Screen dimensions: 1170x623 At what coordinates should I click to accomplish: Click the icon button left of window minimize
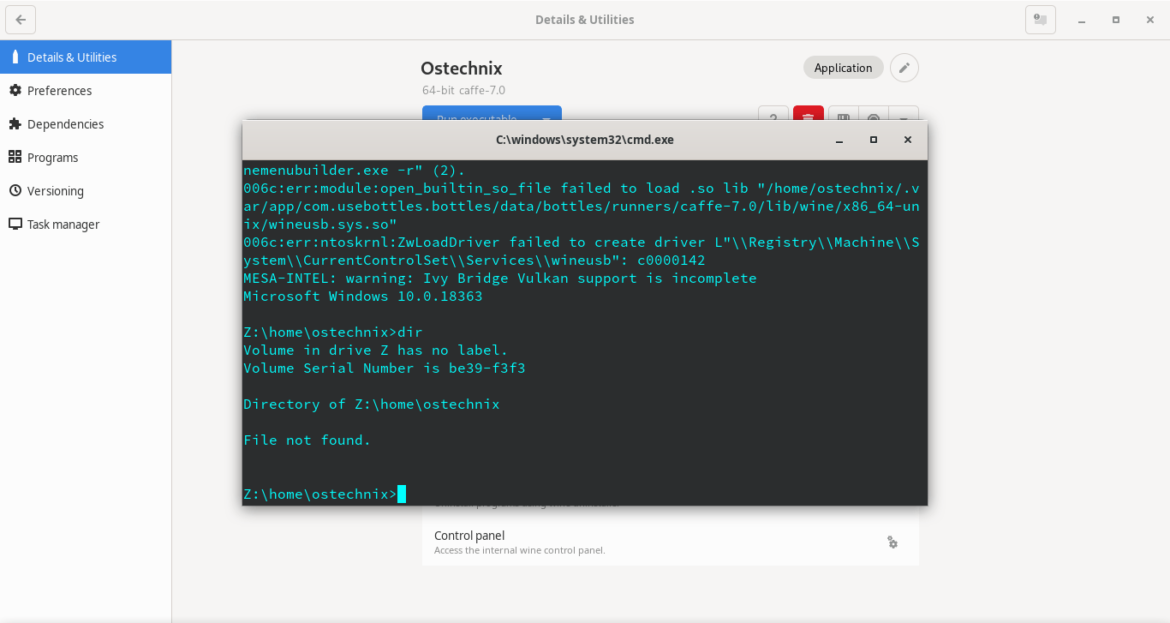point(1040,19)
